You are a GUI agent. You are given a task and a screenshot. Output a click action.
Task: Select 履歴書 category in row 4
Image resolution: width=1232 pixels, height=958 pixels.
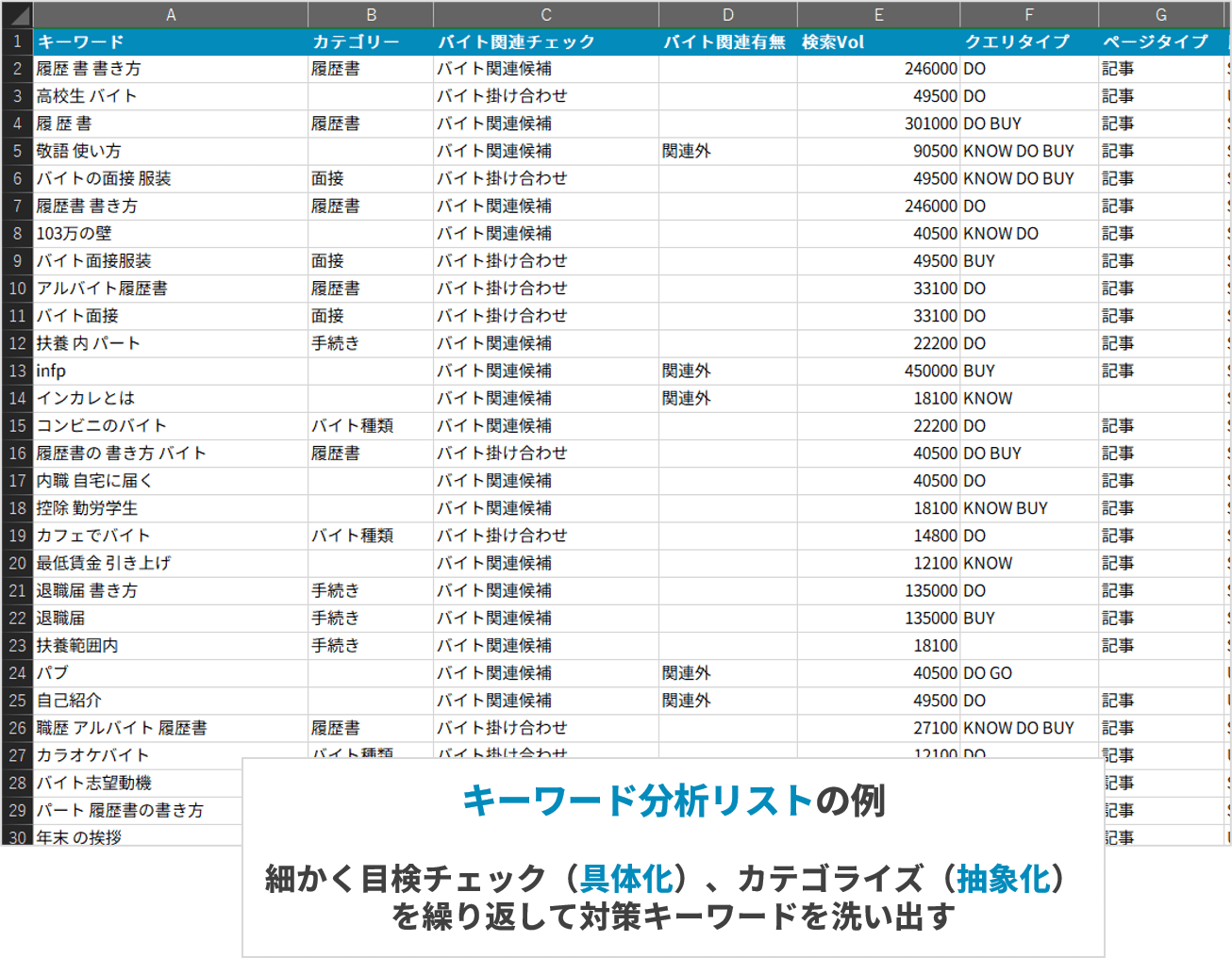point(371,124)
